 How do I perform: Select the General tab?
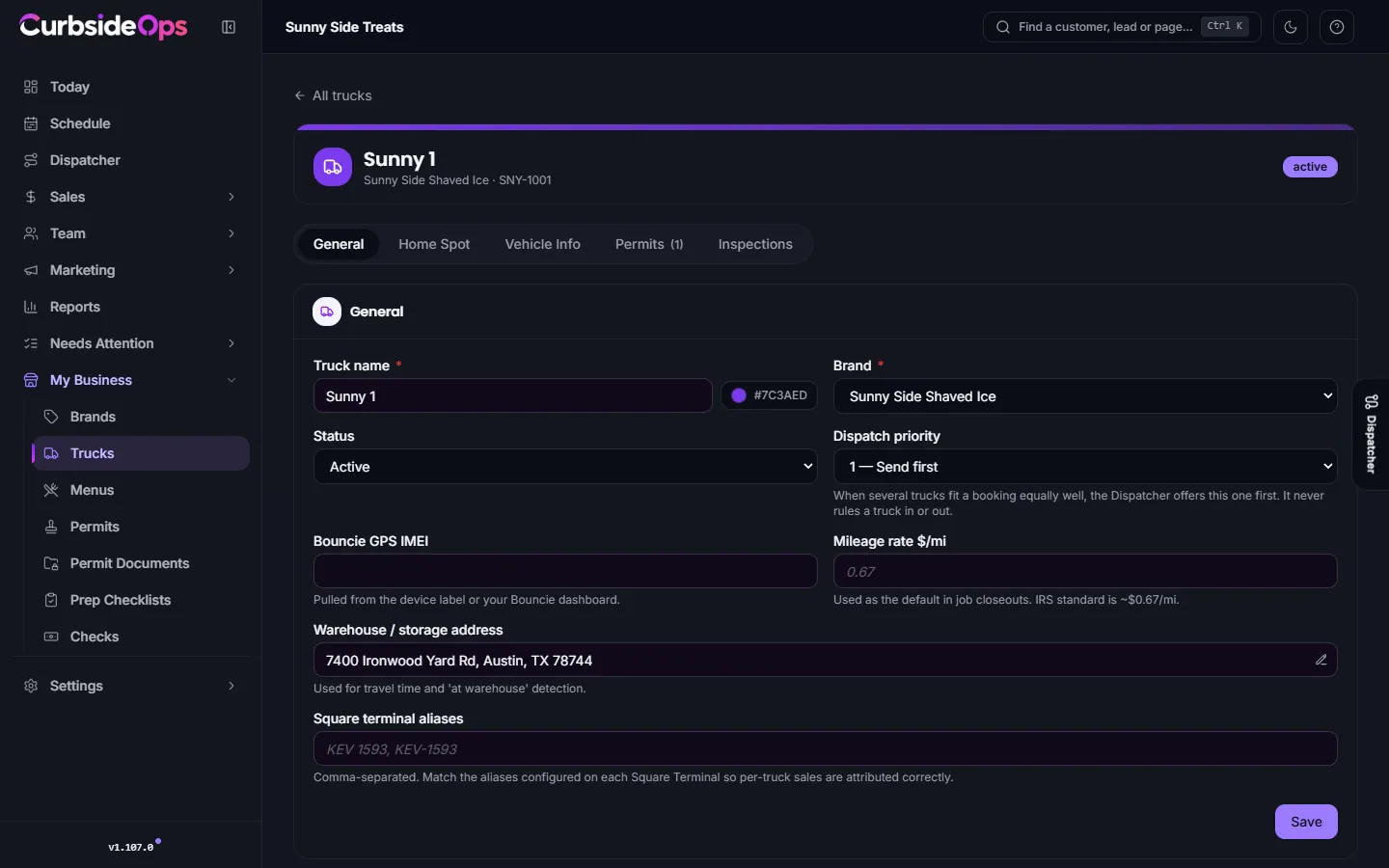pos(339,244)
